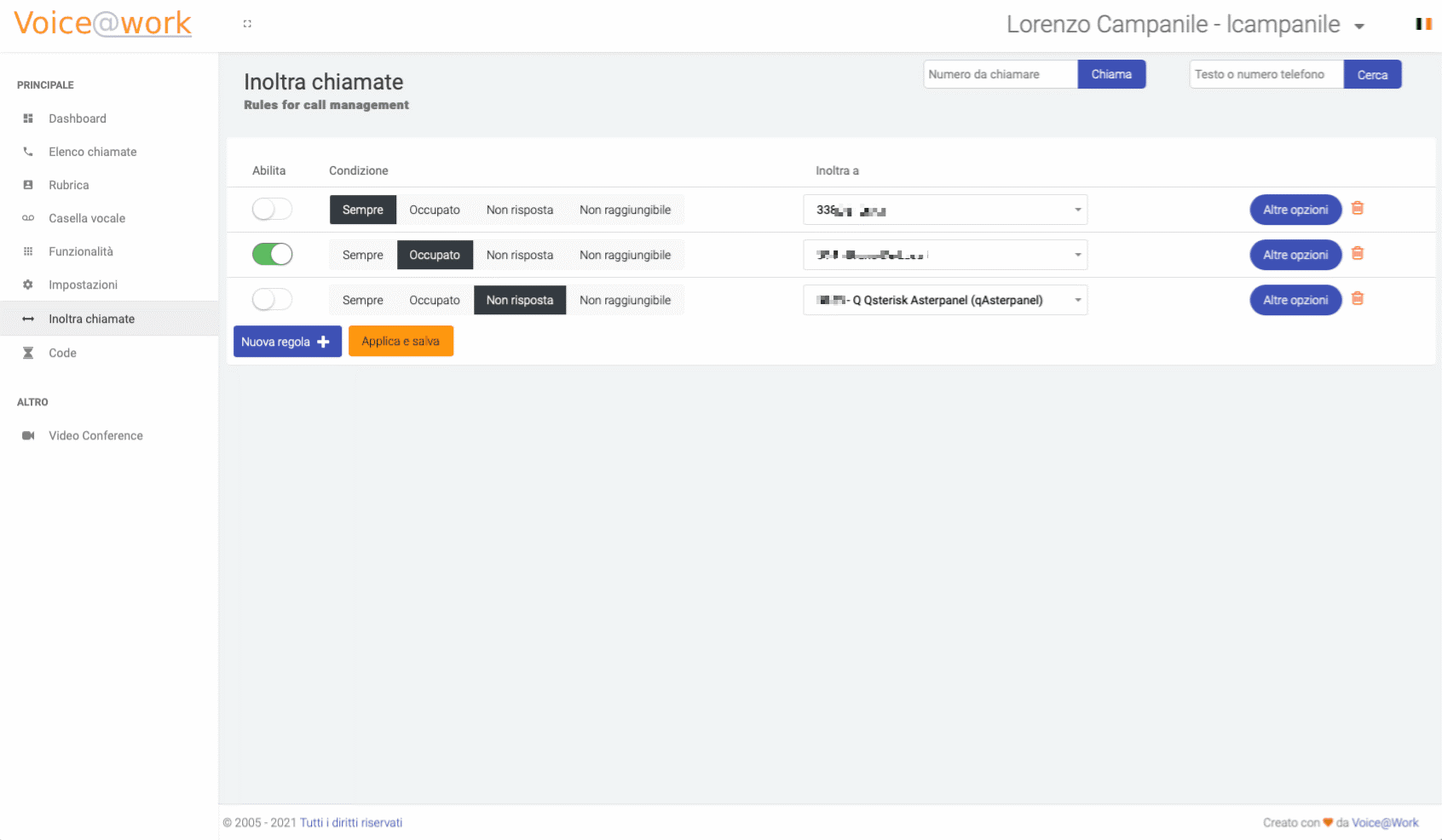The image size is (1442, 840).
Task: Disable the active Occupato rule toggle
Action: 272,254
